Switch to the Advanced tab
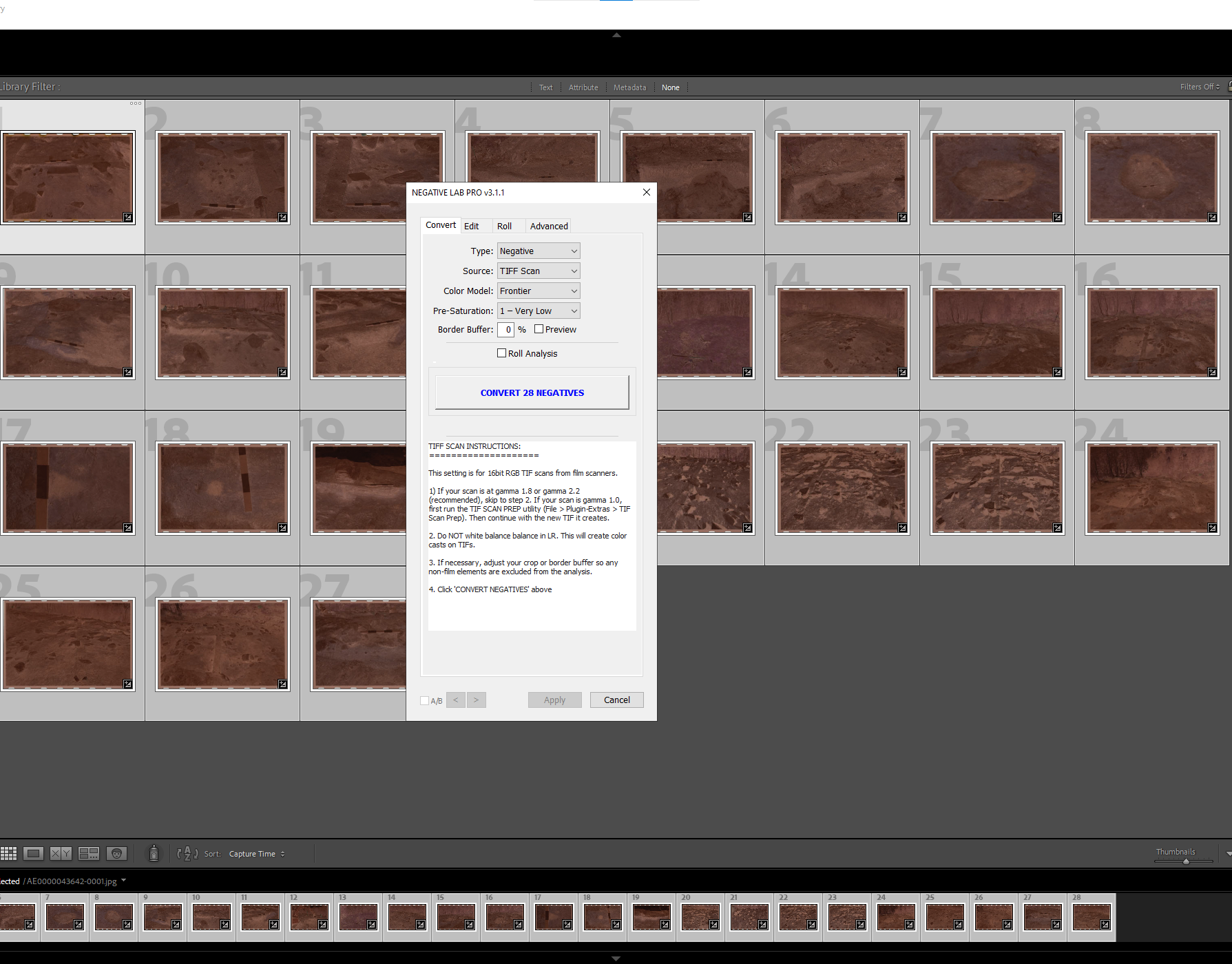 [x=549, y=226]
